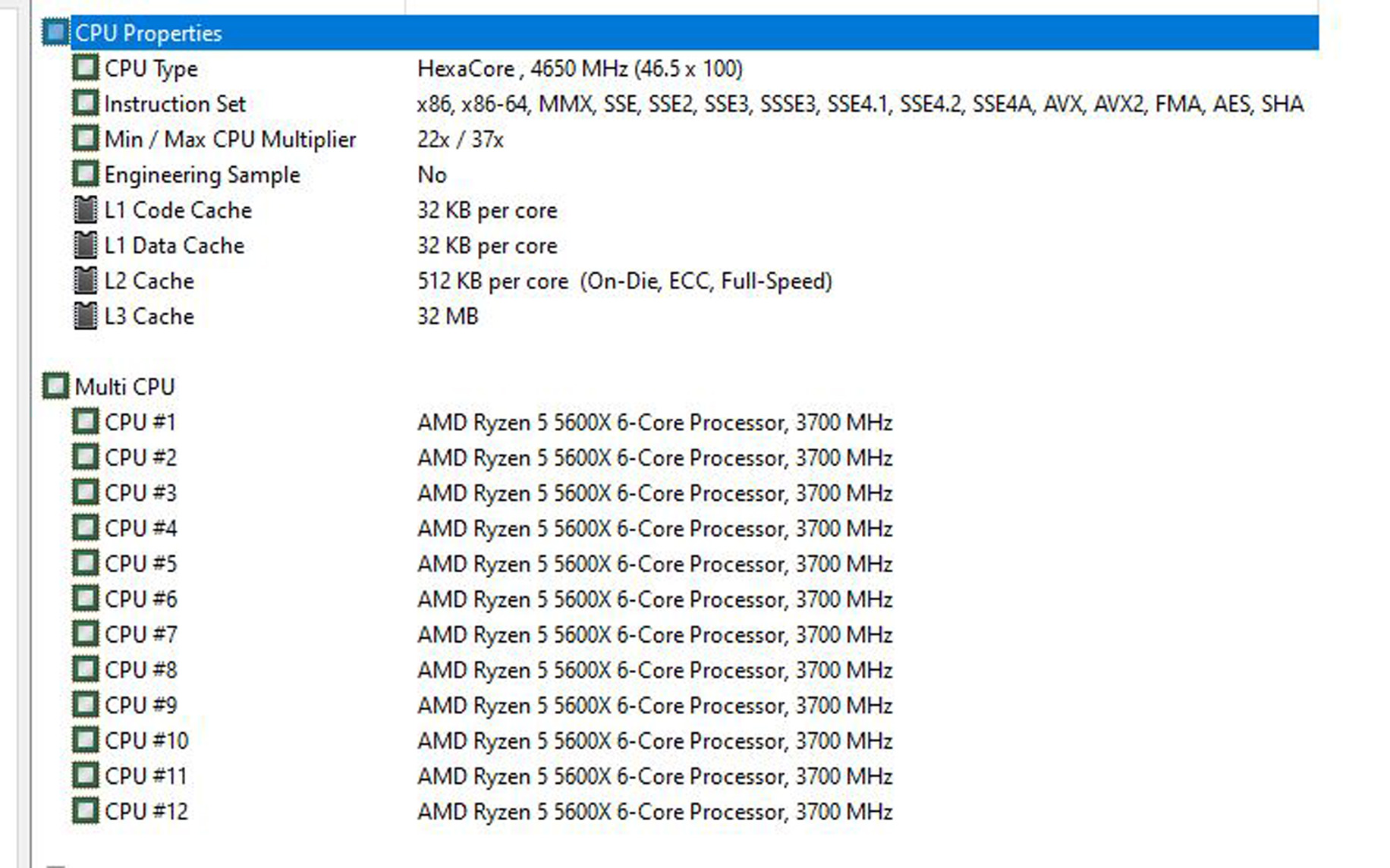Click the CPU Properties header icon
The image size is (1390, 868).
click(55, 33)
